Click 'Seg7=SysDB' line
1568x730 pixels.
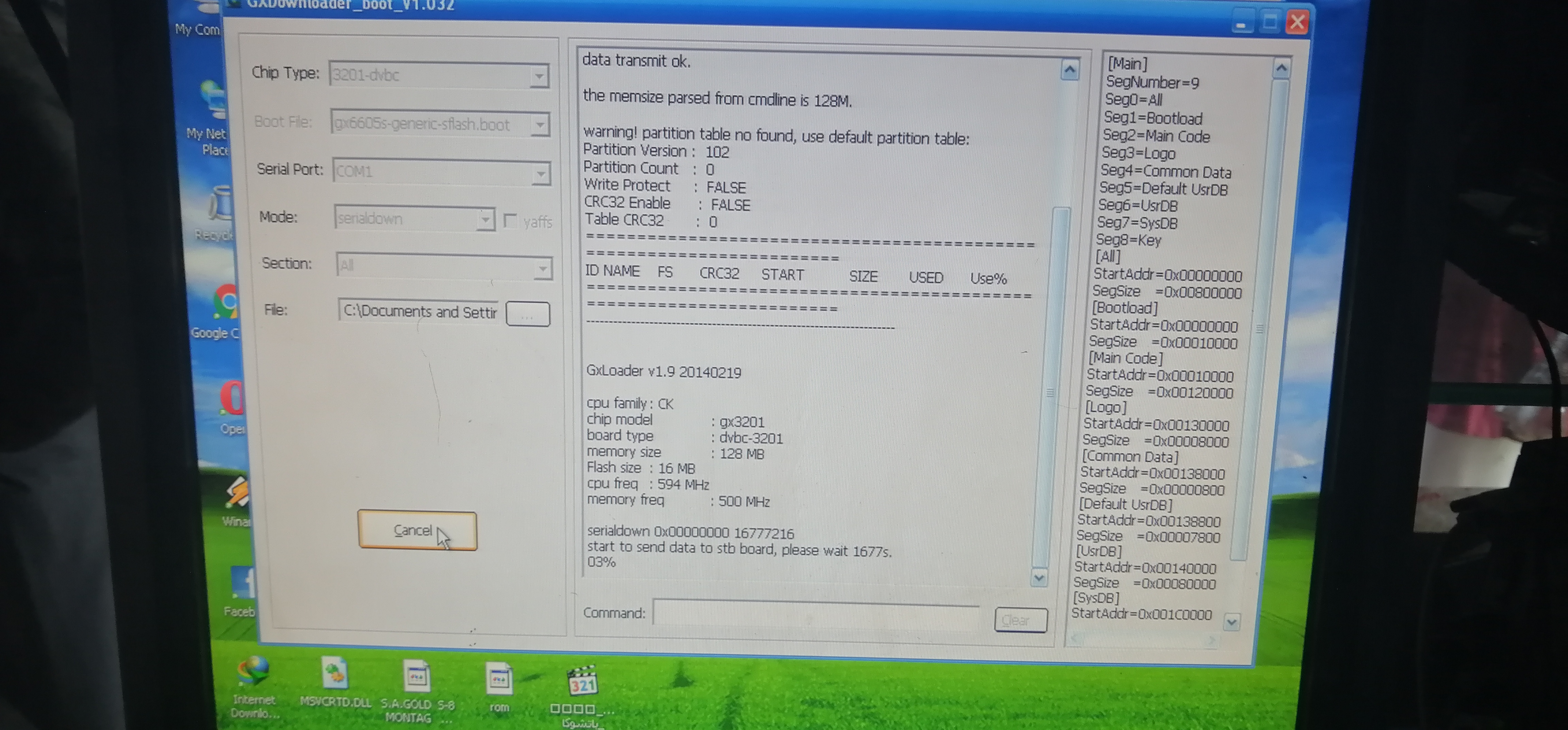(1137, 223)
